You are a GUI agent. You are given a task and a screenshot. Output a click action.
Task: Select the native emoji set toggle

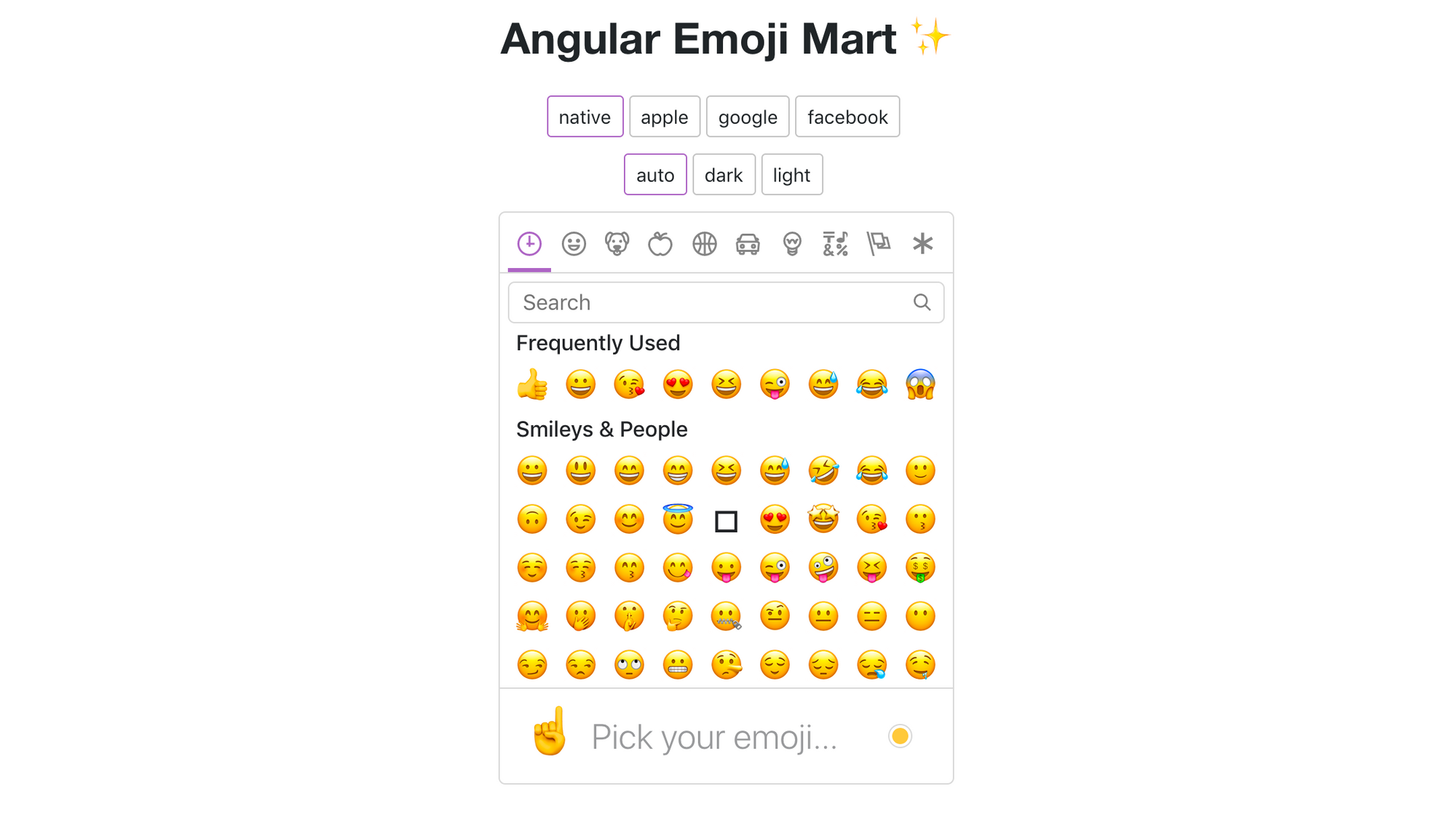[x=585, y=116]
